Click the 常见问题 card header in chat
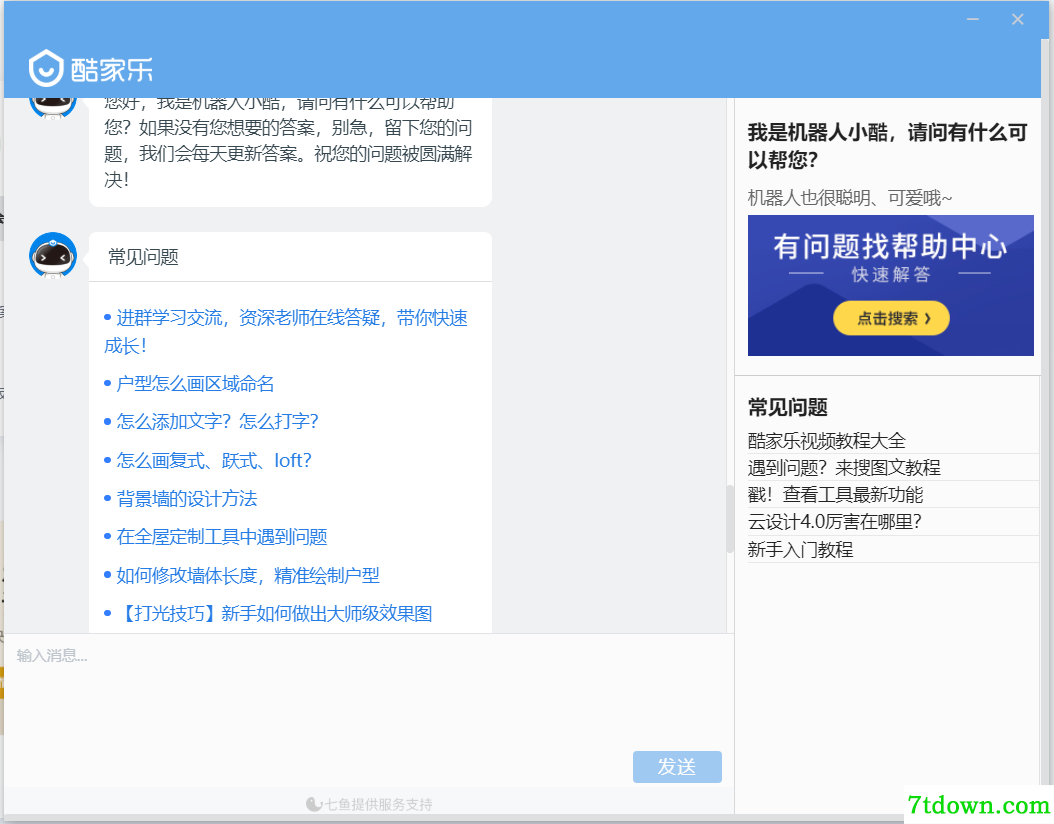This screenshot has height=824, width=1054. 290,257
